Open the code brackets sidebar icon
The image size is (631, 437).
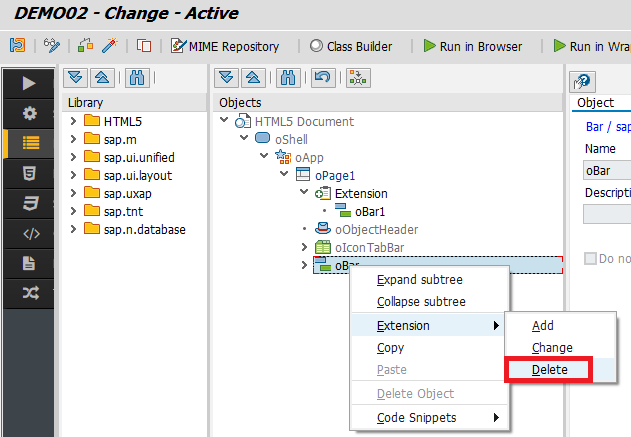click(29, 233)
